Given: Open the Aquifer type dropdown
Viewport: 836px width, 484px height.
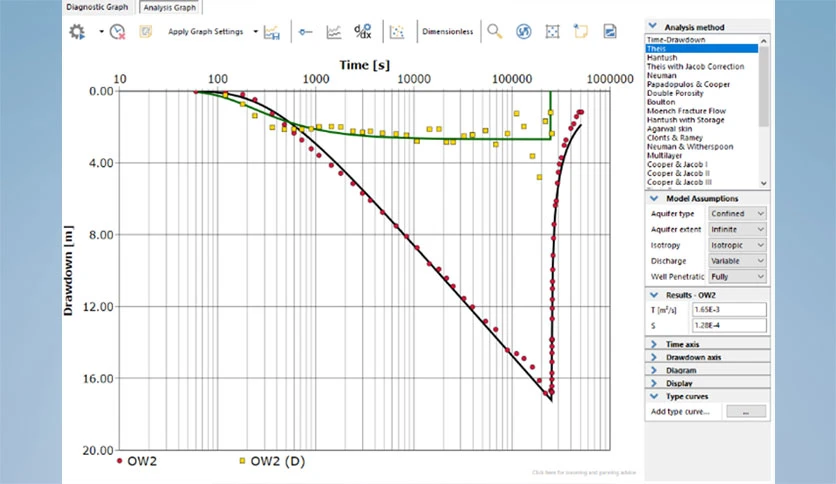Looking at the screenshot, I should click(x=737, y=213).
